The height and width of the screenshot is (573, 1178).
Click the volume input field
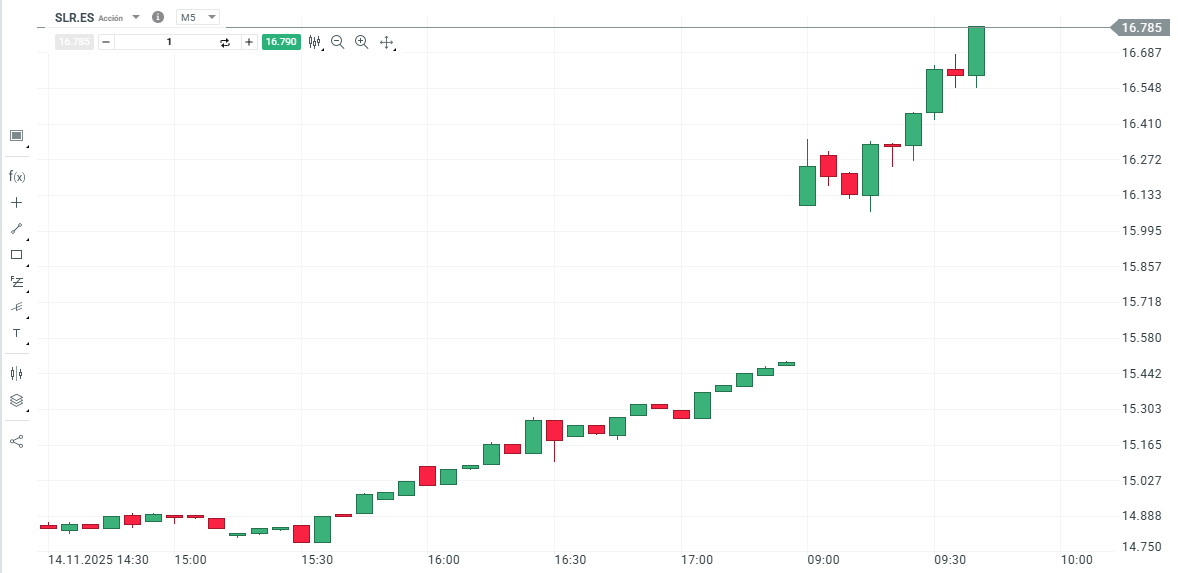[x=168, y=42]
